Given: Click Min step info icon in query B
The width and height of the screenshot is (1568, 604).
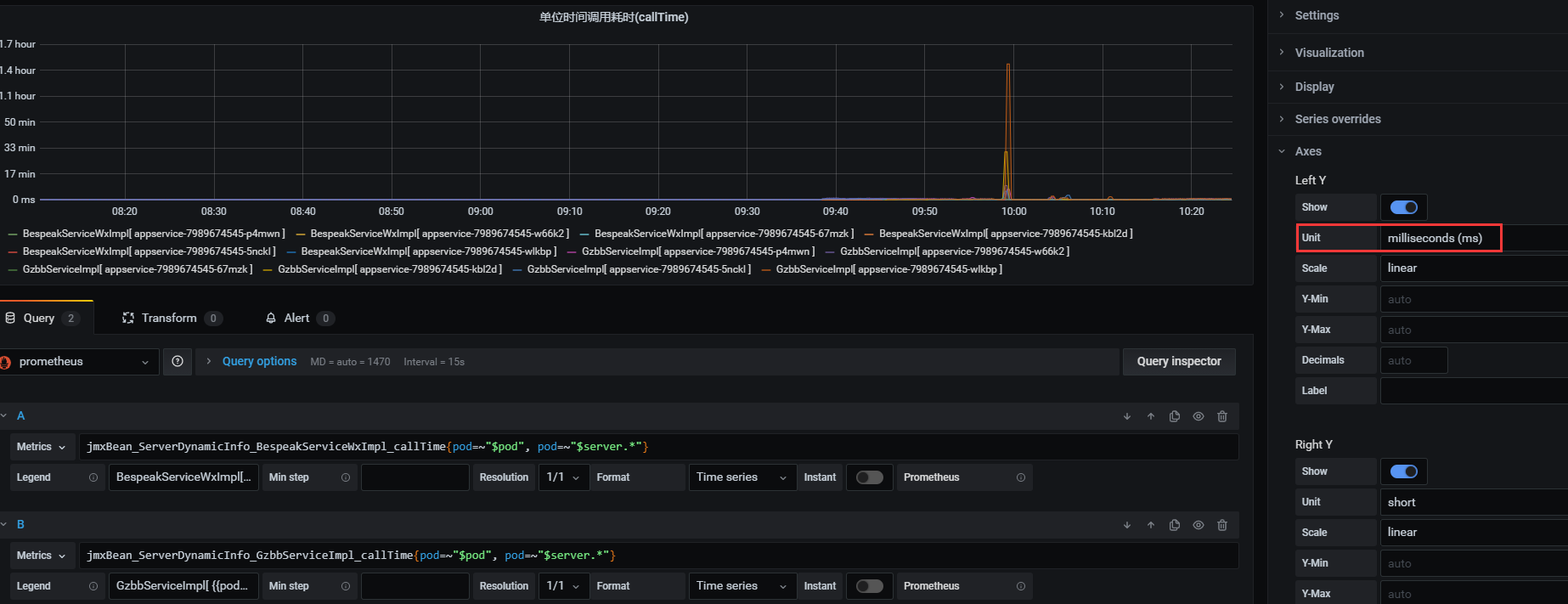Looking at the screenshot, I should point(346,586).
